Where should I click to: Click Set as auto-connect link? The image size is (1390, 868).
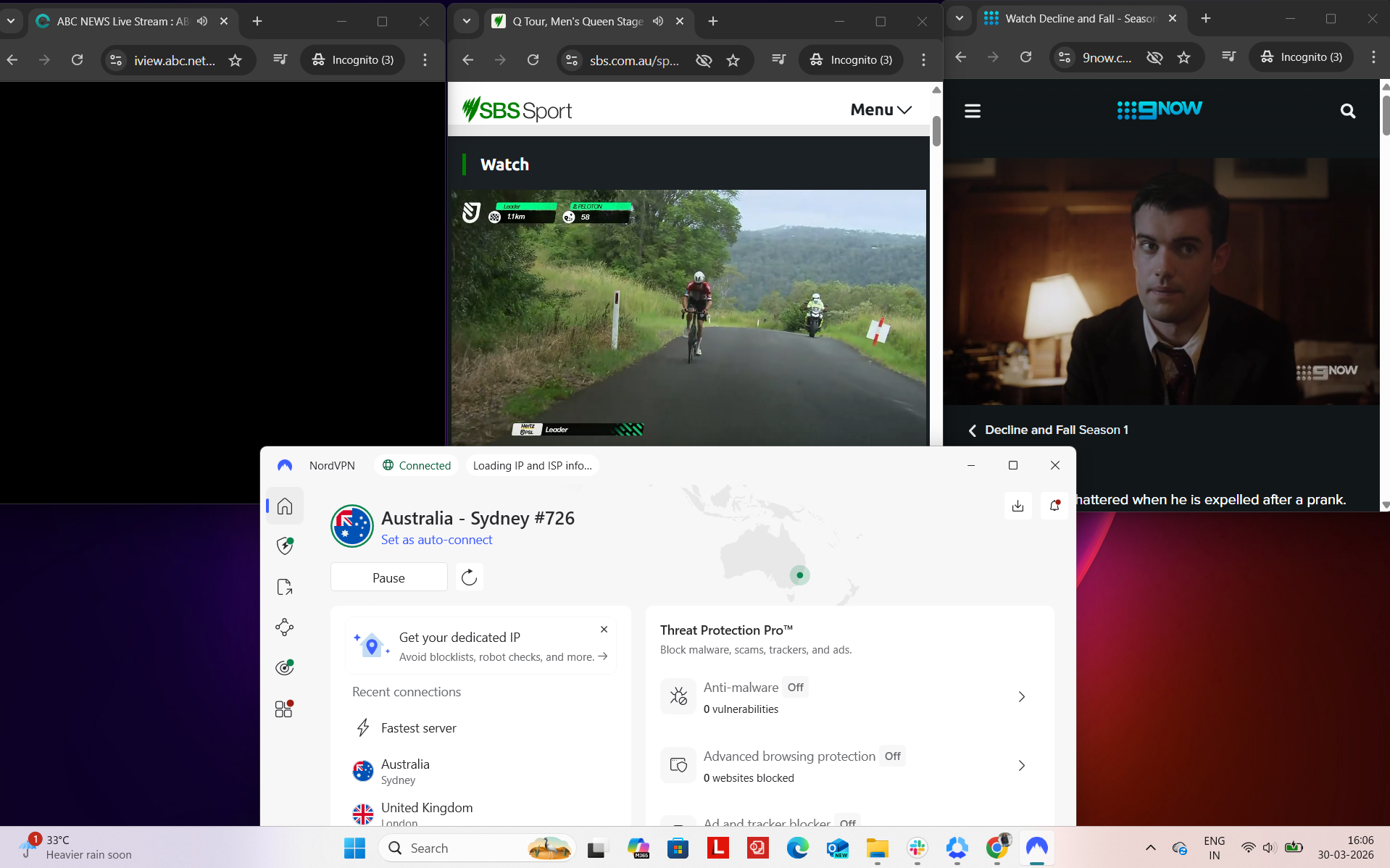click(436, 540)
